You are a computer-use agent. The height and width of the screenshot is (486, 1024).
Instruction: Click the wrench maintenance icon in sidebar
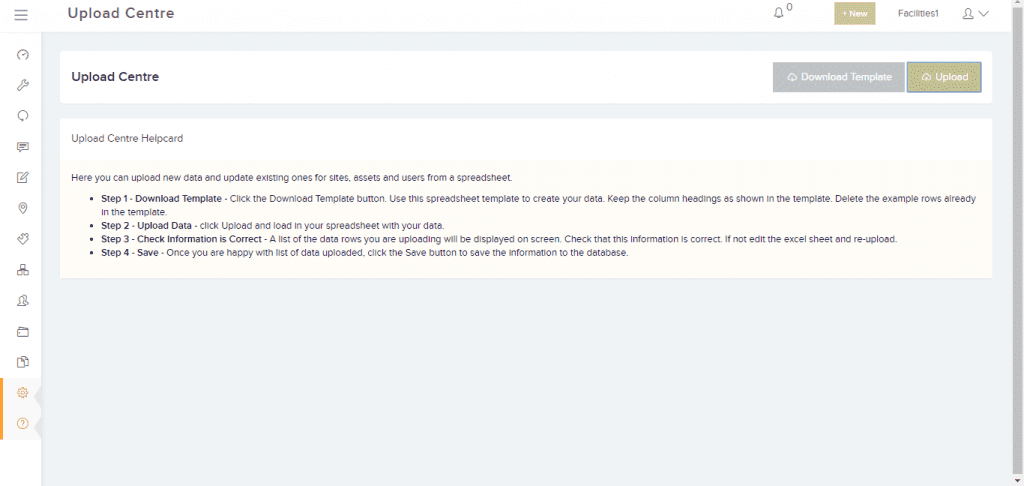[23, 85]
